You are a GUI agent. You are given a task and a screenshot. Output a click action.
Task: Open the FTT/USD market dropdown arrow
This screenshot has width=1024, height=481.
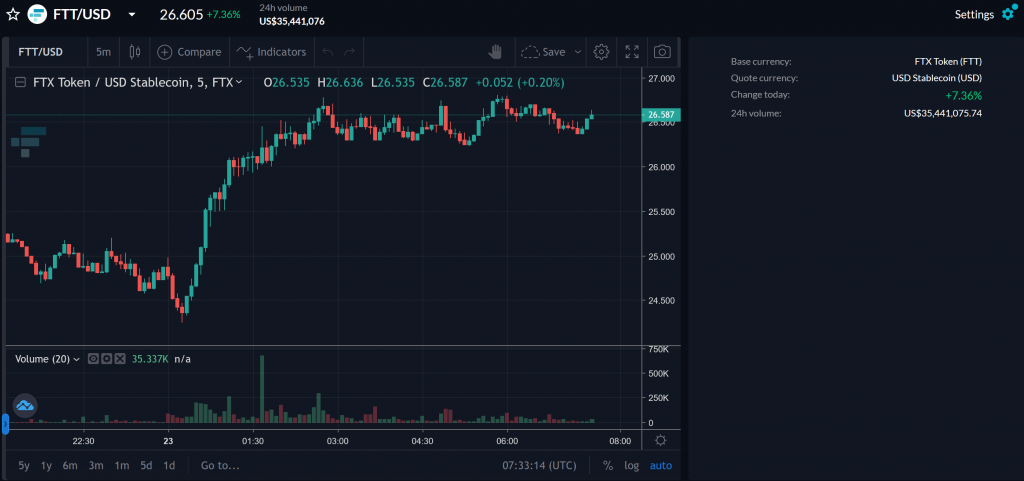(x=132, y=14)
